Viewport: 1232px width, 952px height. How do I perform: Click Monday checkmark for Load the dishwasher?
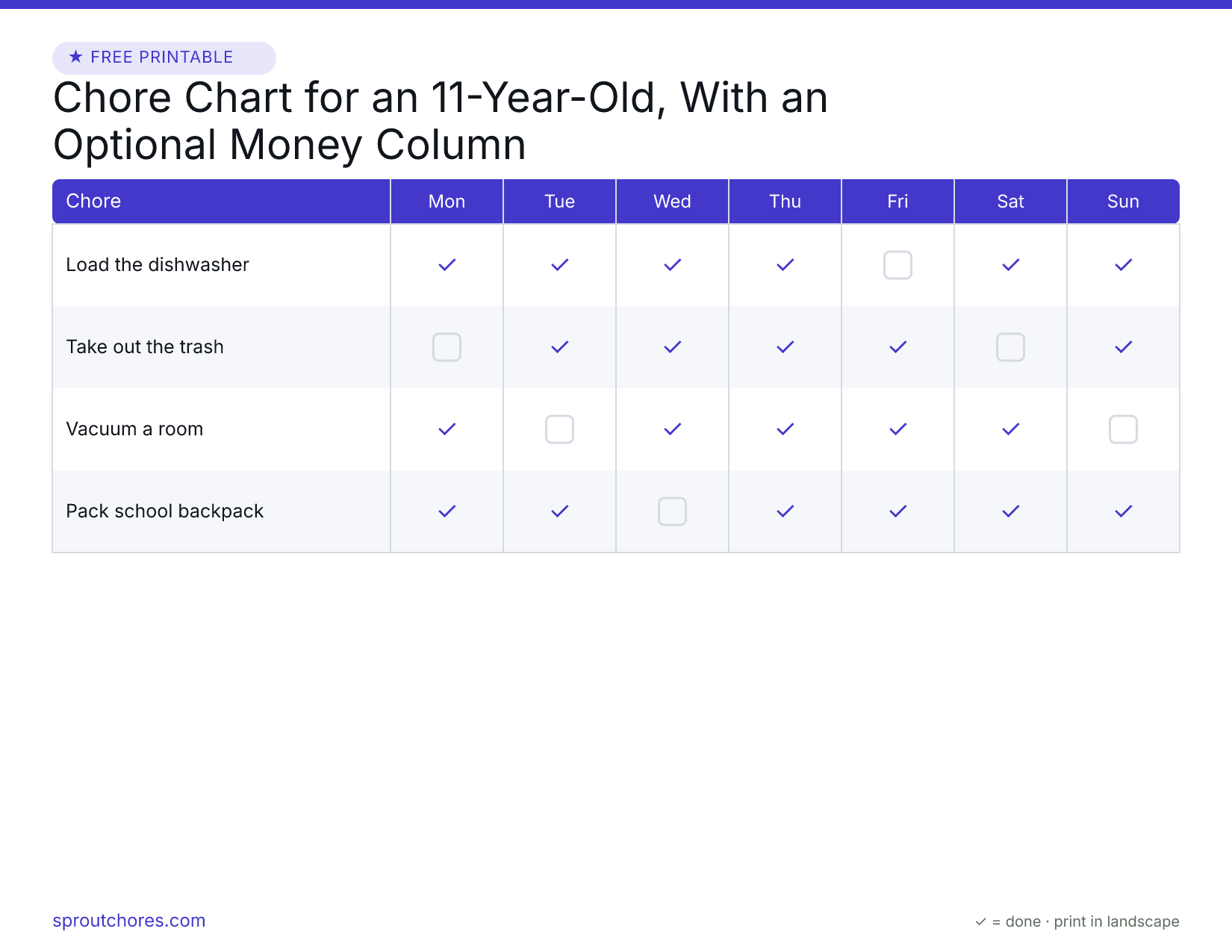447,265
